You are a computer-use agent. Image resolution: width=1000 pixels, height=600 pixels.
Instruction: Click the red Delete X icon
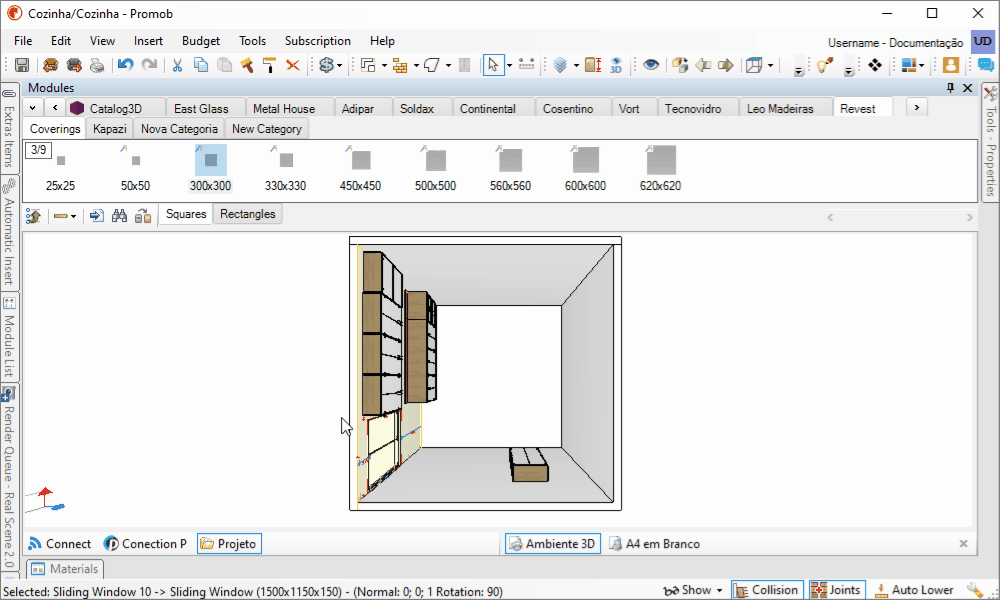[293, 65]
